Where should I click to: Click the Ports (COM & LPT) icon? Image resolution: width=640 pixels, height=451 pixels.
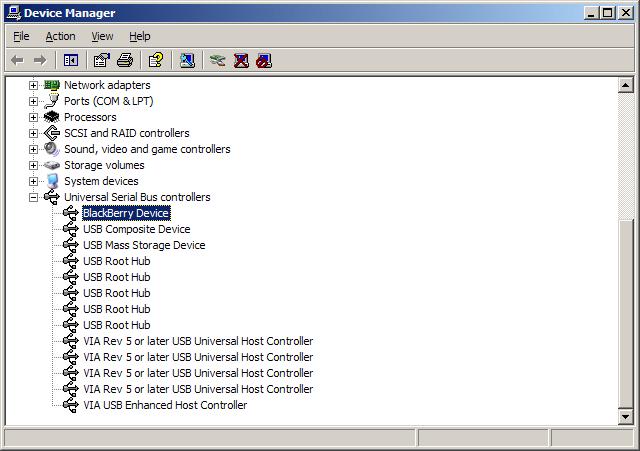[52, 101]
